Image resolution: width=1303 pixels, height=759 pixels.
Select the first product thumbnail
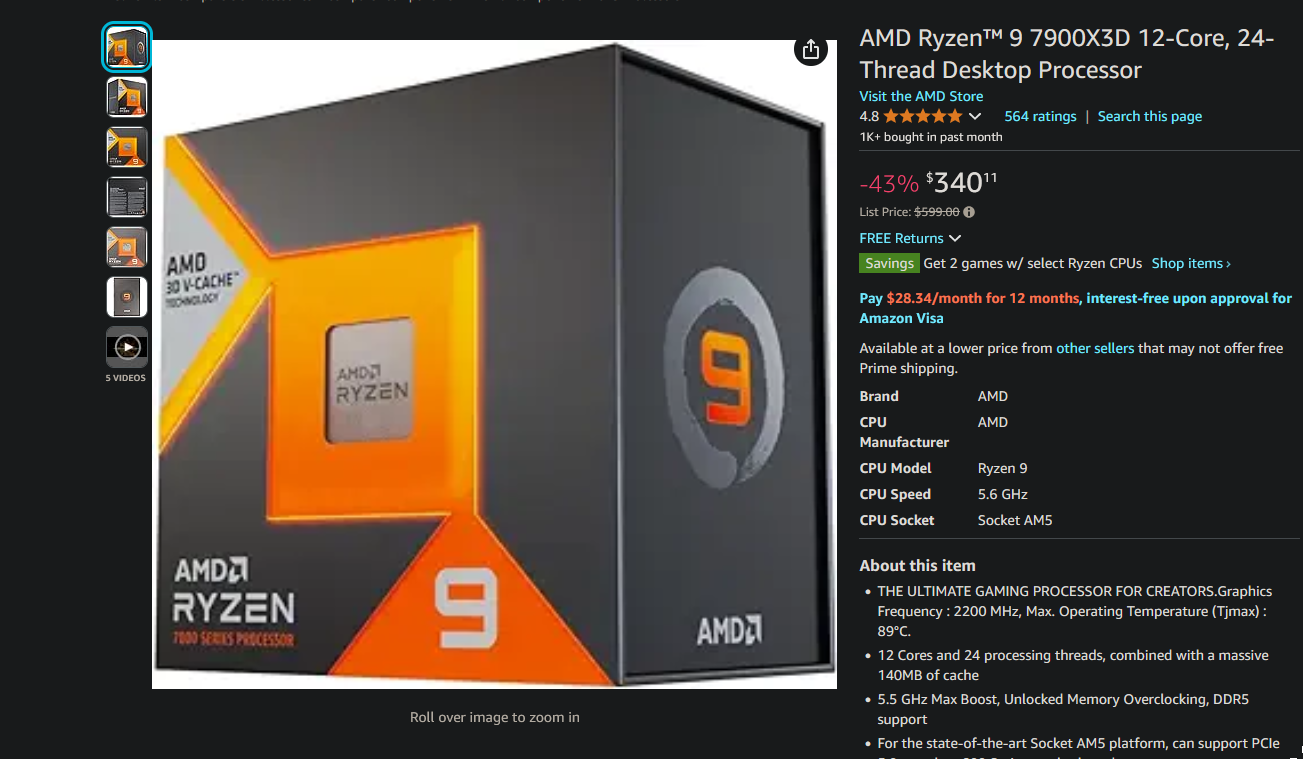pos(127,47)
